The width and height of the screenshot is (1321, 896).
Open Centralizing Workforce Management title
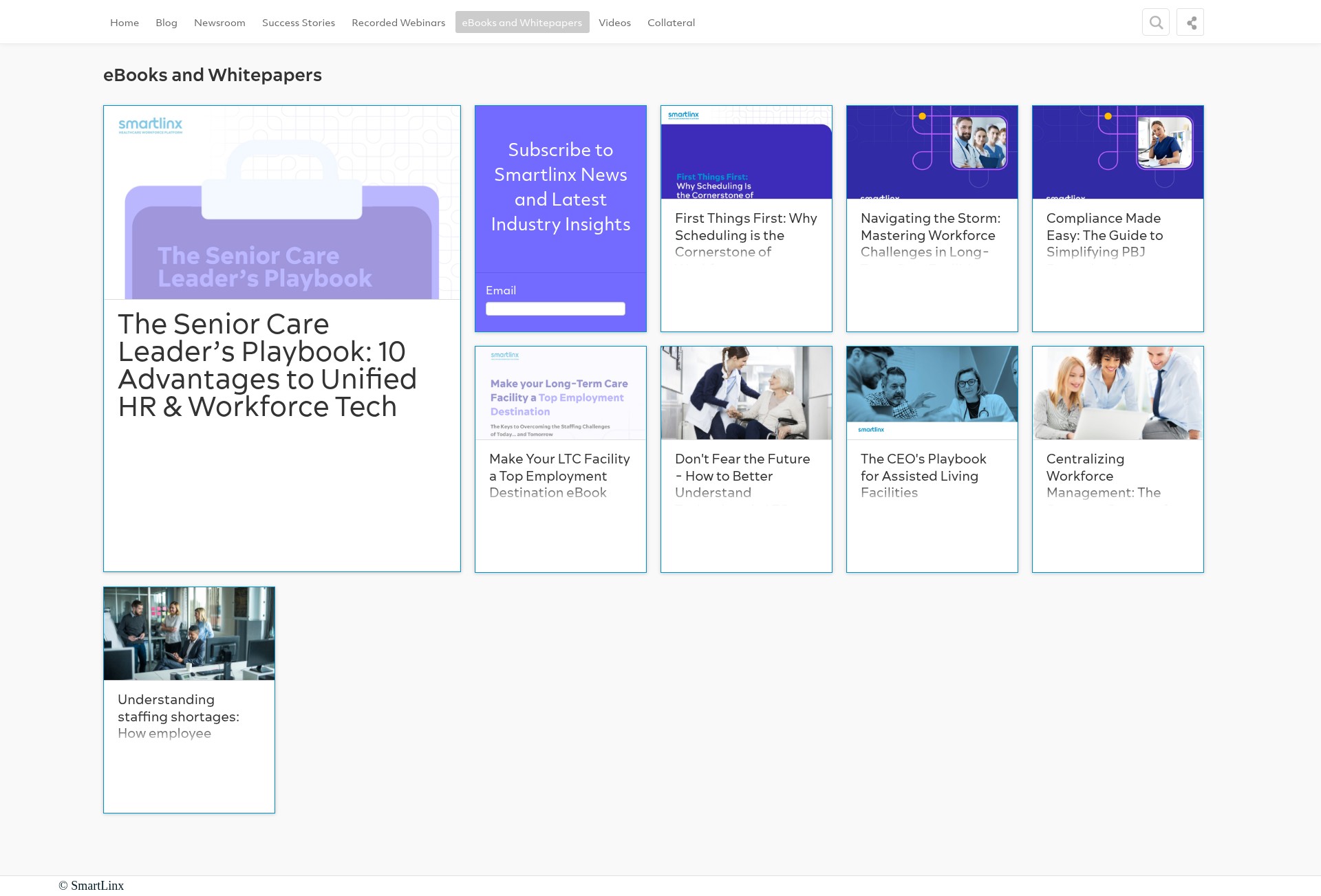pos(1104,476)
